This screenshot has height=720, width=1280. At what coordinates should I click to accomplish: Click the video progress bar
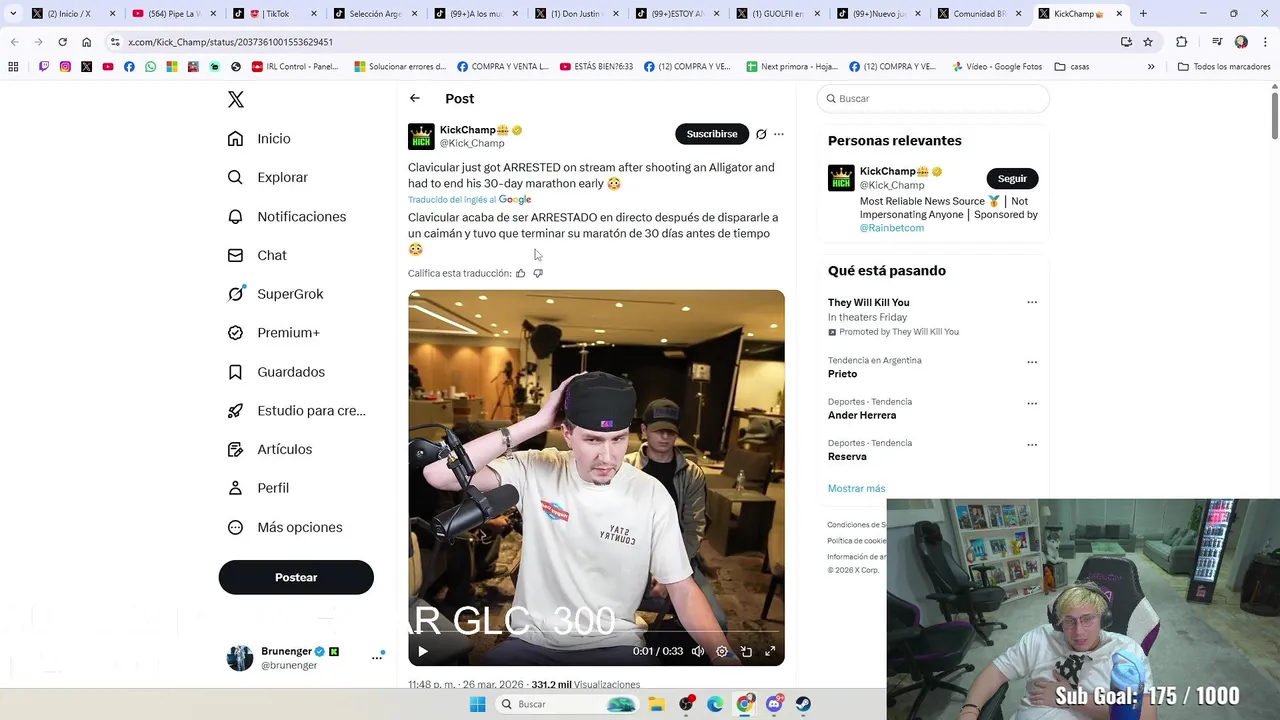pyautogui.click(x=596, y=631)
